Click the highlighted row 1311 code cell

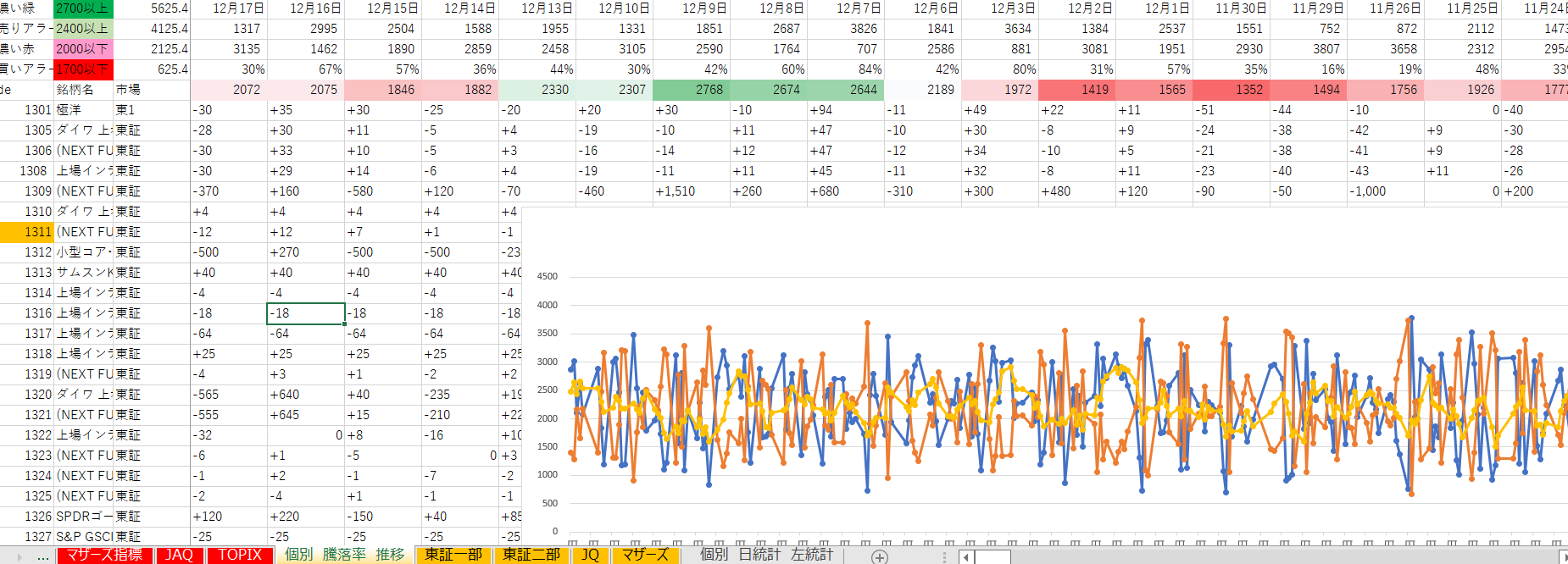click(x=27, y=232)
